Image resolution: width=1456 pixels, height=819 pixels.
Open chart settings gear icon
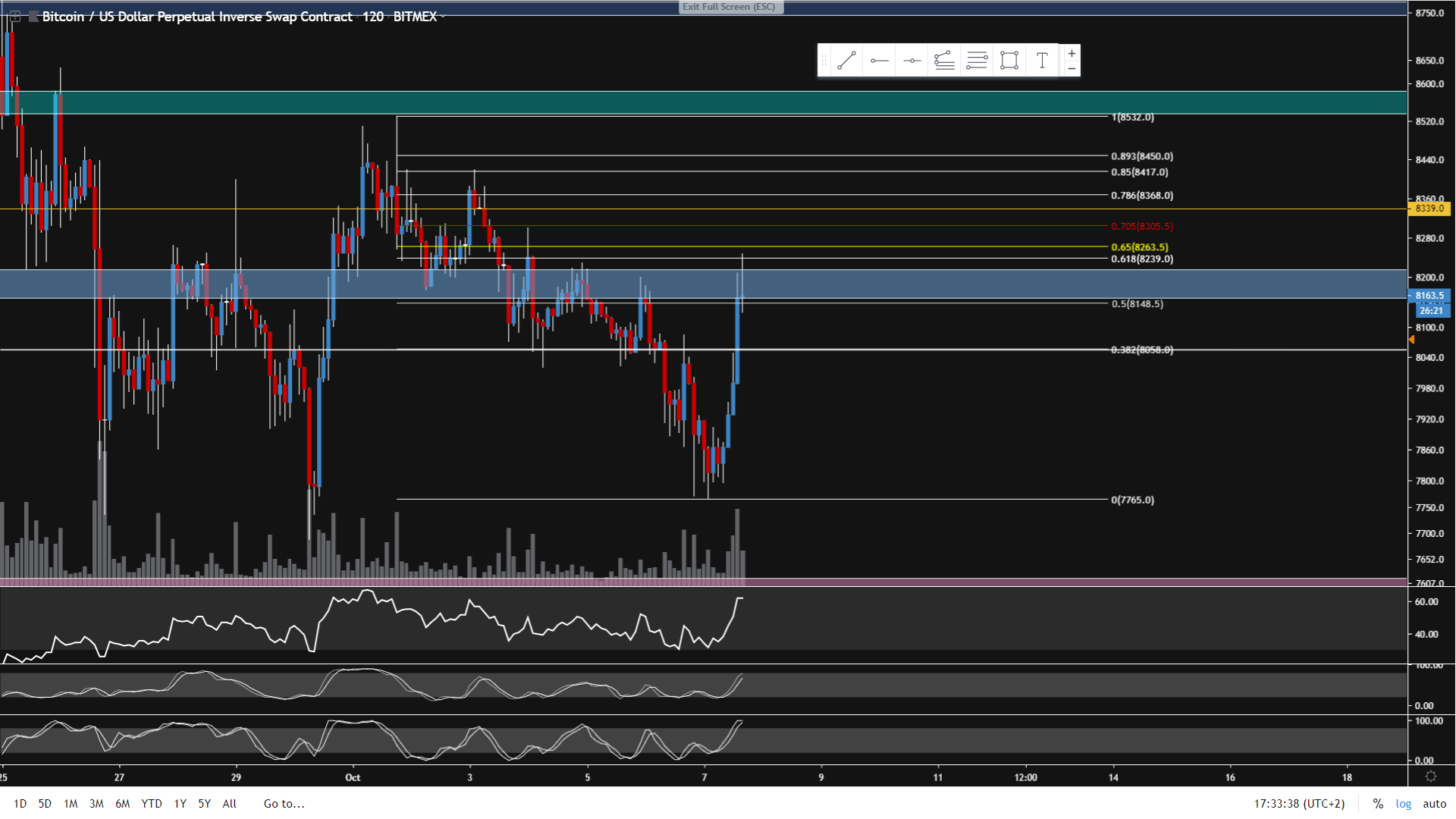click(1431, 777)
